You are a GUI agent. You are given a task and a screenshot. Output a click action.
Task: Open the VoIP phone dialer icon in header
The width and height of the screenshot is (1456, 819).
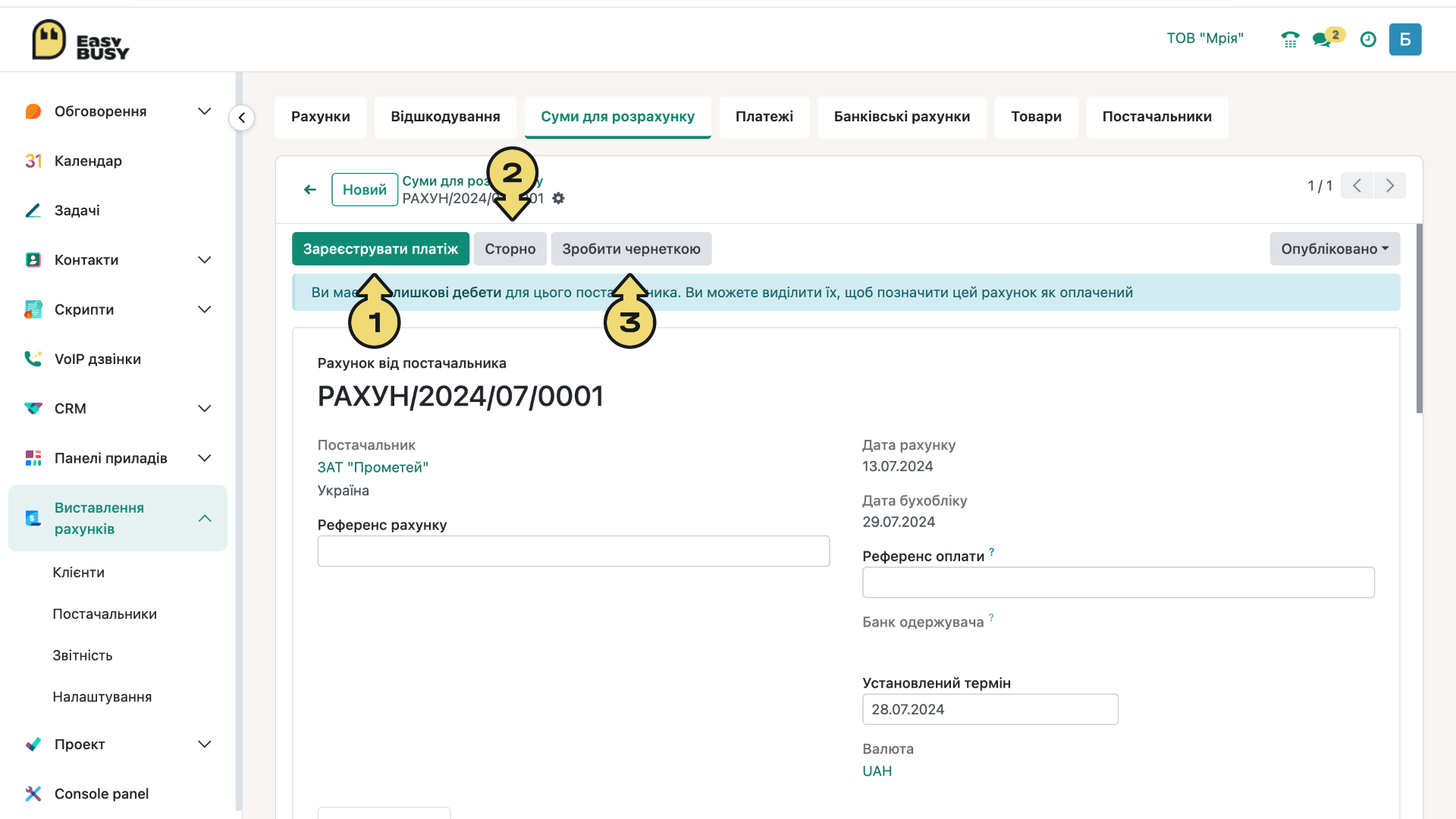pos(1290,39)
